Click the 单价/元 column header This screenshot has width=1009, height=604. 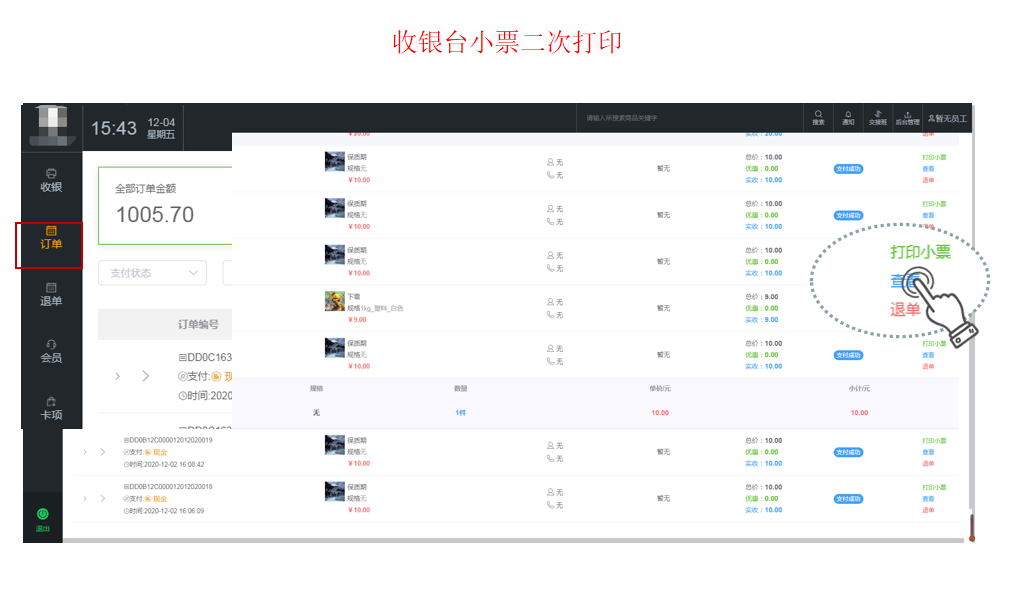pyautogui.click(x=660, y=389)
